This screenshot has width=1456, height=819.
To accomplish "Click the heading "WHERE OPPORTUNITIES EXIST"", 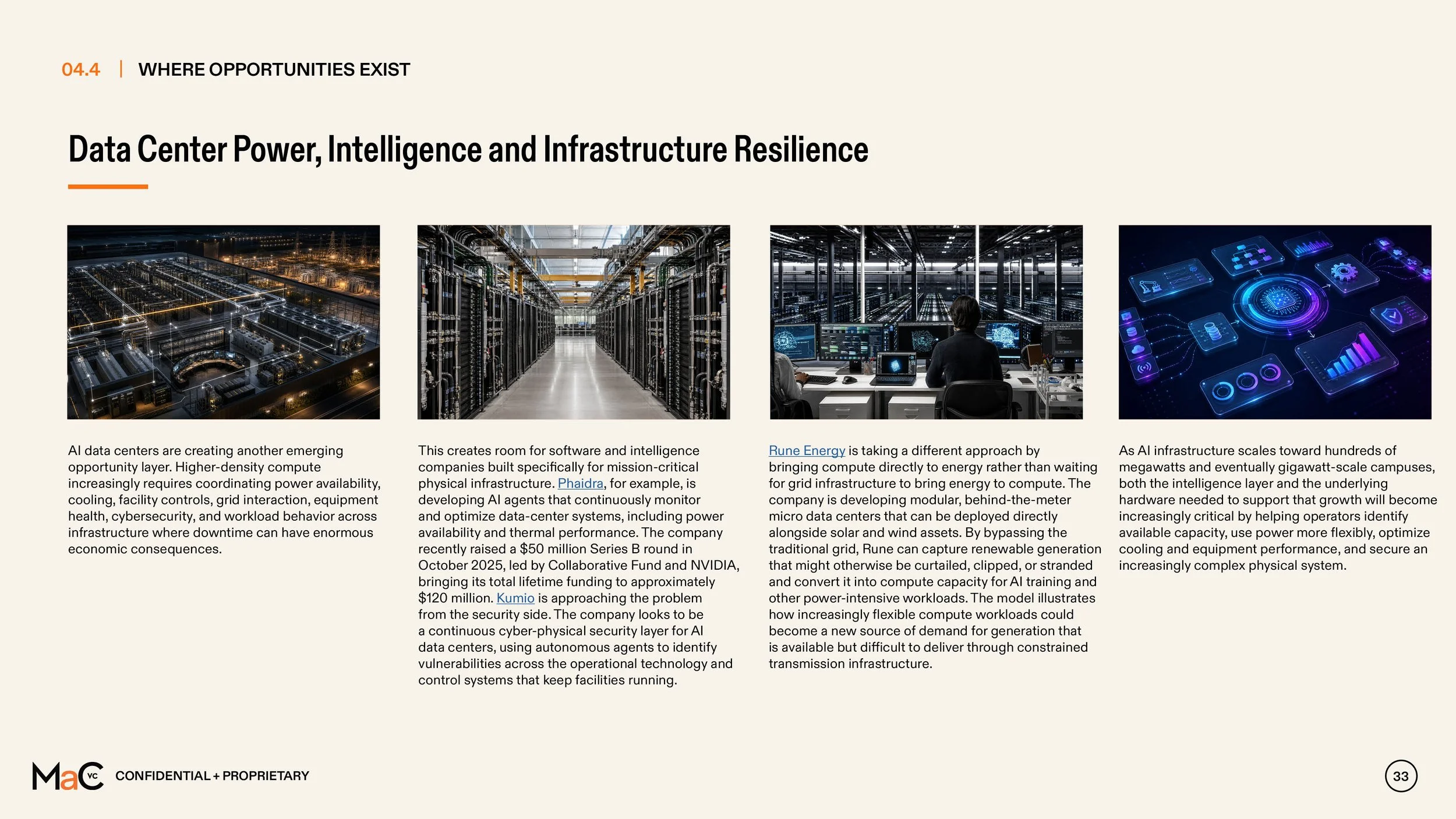I will coord(274,69).
